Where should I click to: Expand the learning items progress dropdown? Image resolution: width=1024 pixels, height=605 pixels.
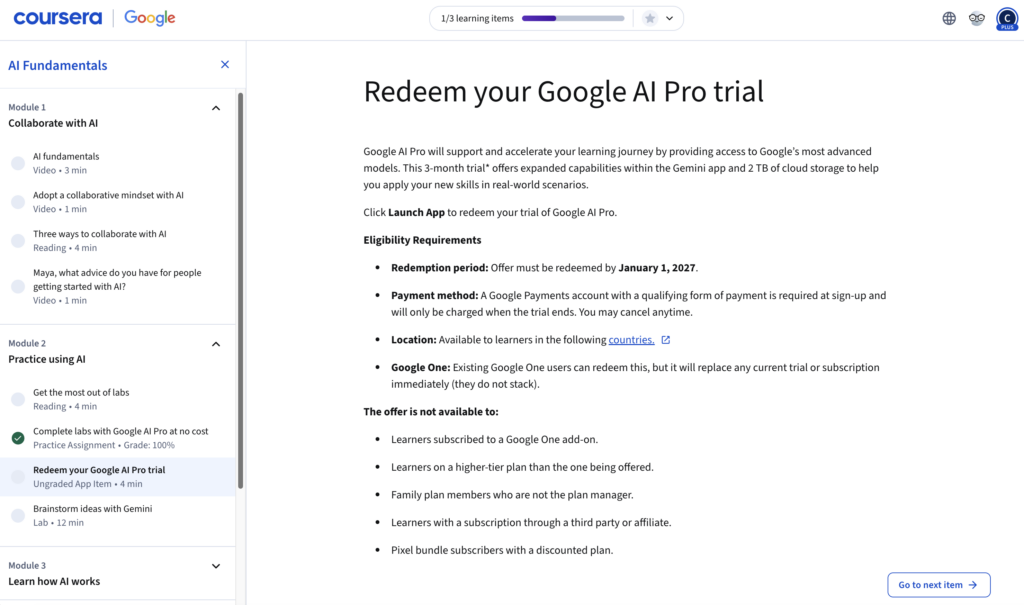click(670, 18)
